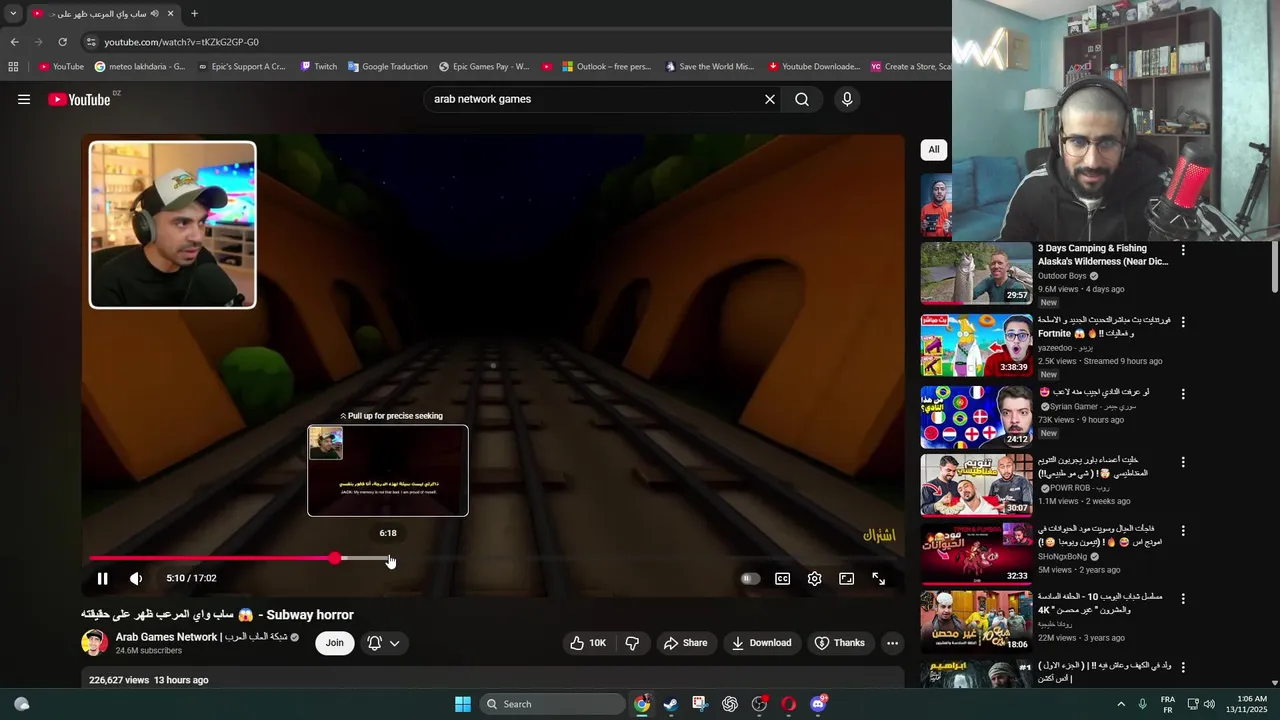Seek the video progress bar
Image resolution: width=1280 pixels, height=720 pixels.
click(495, 558)
